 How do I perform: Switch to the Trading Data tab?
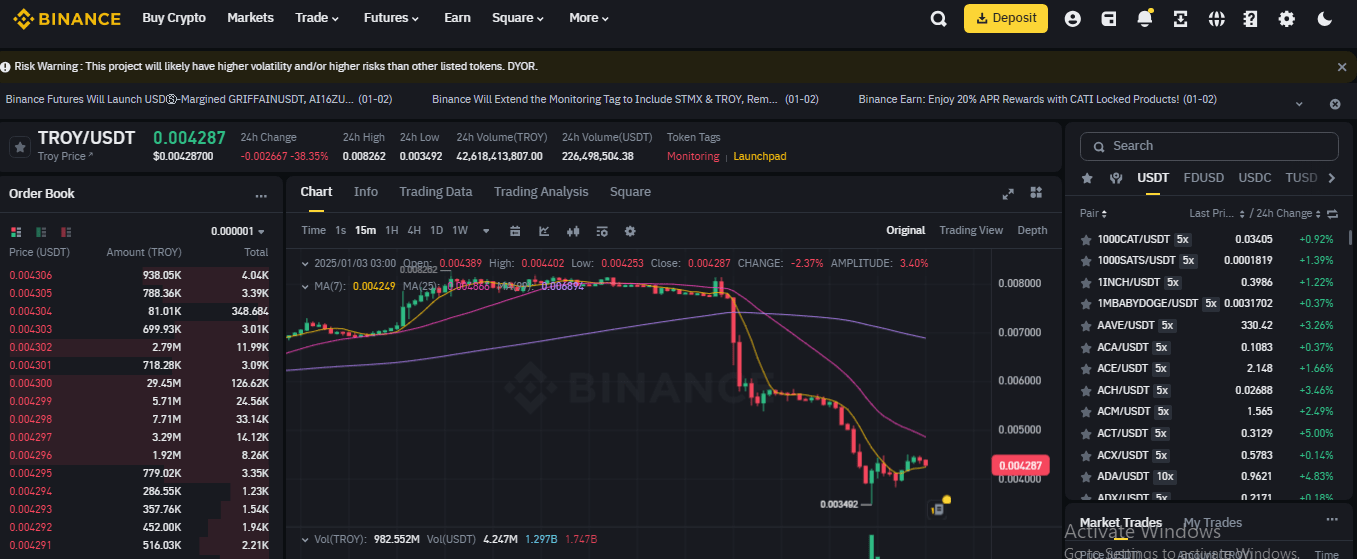click(x=435, y=192)
